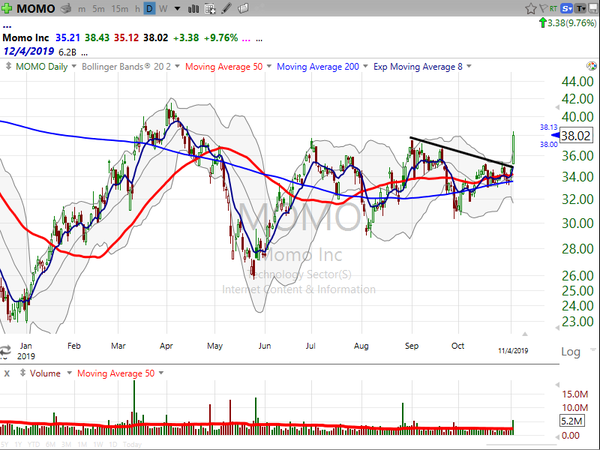Click the green up arrow by 3.38(9.76%)

pos(542,23)
